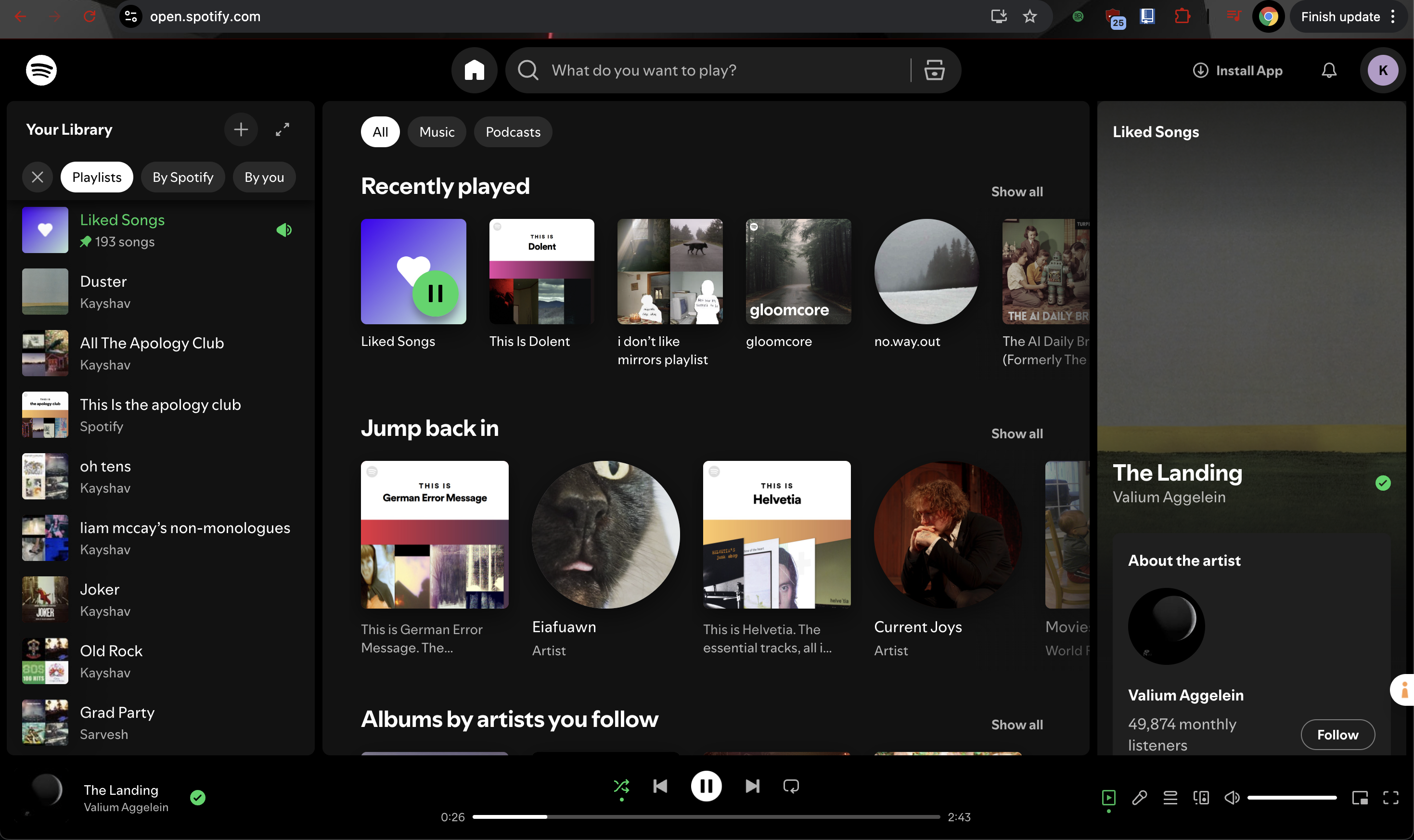Screen dimensions: 1414x840
Task: Switch to the Podcasts filter
Action: pyautogui.click(x=513, y=132)
